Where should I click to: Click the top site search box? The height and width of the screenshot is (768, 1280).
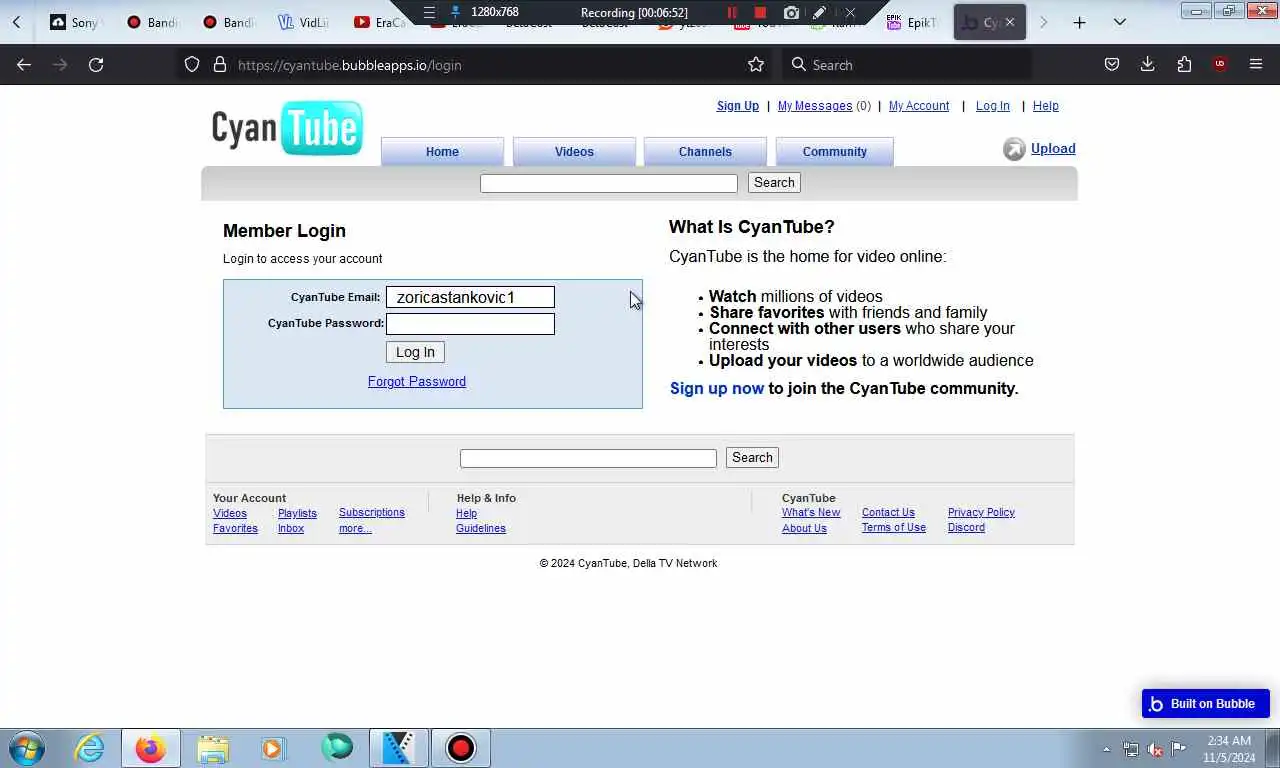[x=609, y=183]
